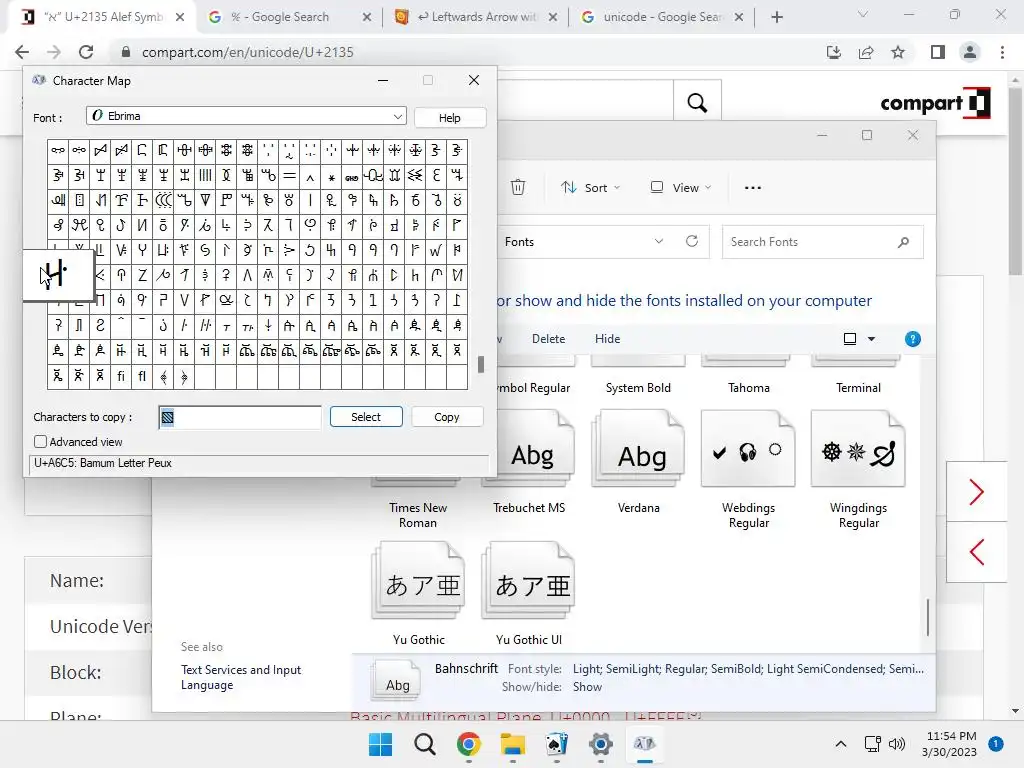Click the red previous arrow on compart page
The width and height of the screenshot is (1024, 768).
(976, 552)
